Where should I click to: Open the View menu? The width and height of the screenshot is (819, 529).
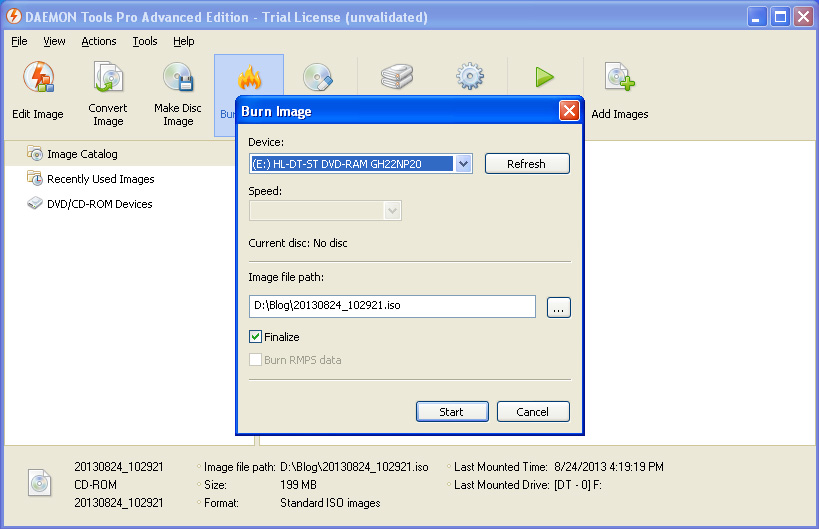coord(54,41)
